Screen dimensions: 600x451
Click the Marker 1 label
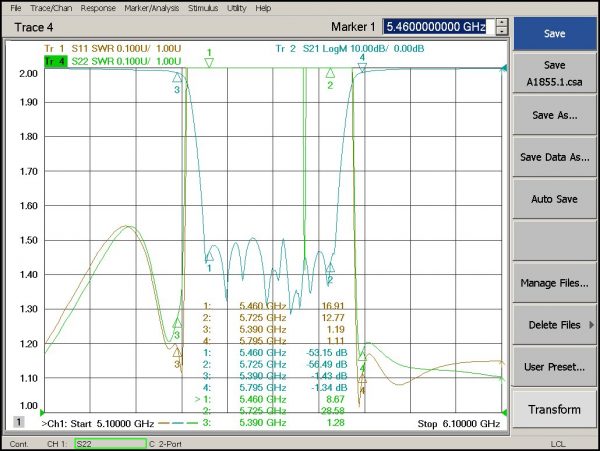pos(353,27)
